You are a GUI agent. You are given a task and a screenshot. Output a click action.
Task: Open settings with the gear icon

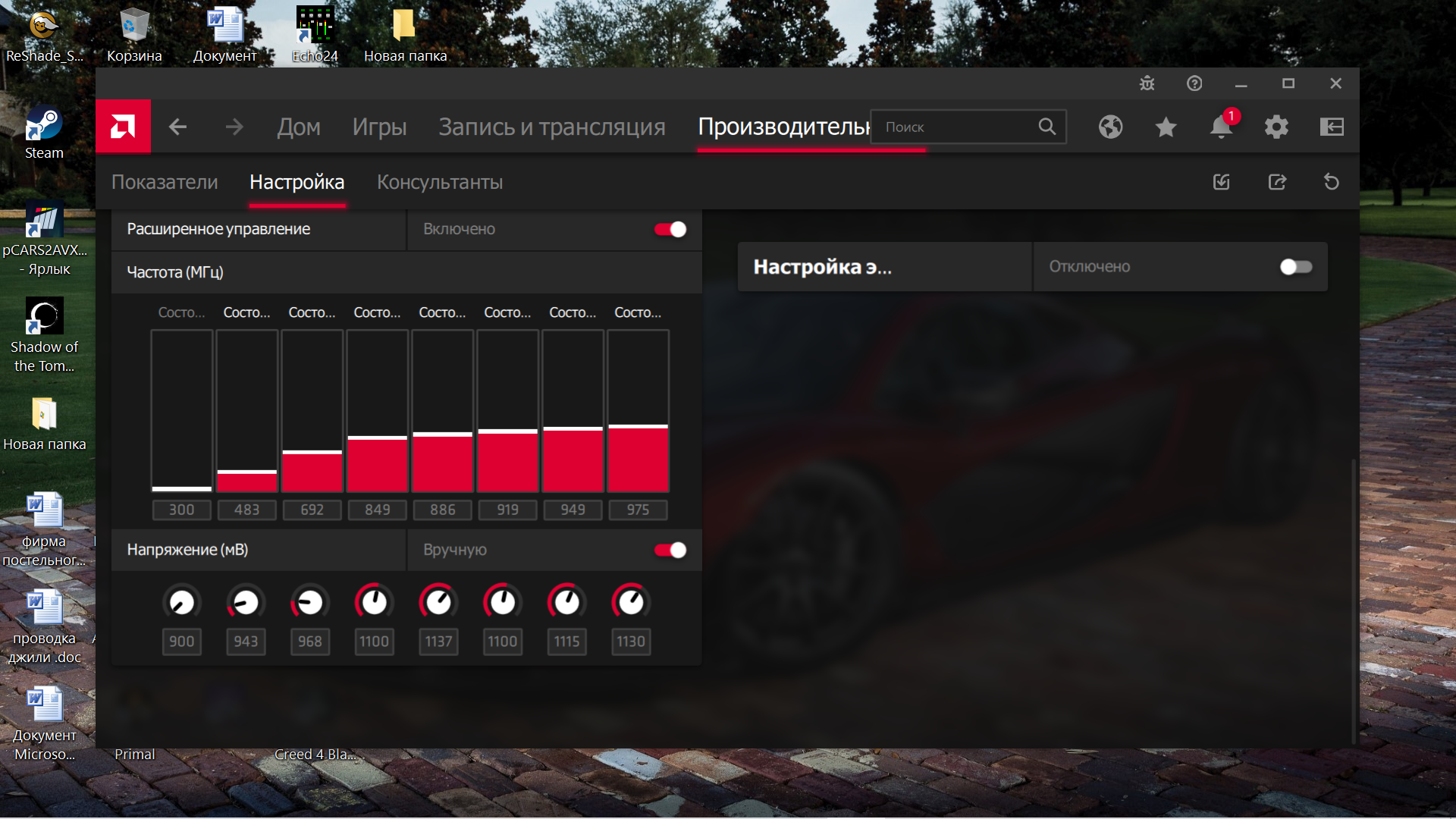pyautogui.click(x=1276, y=127)
